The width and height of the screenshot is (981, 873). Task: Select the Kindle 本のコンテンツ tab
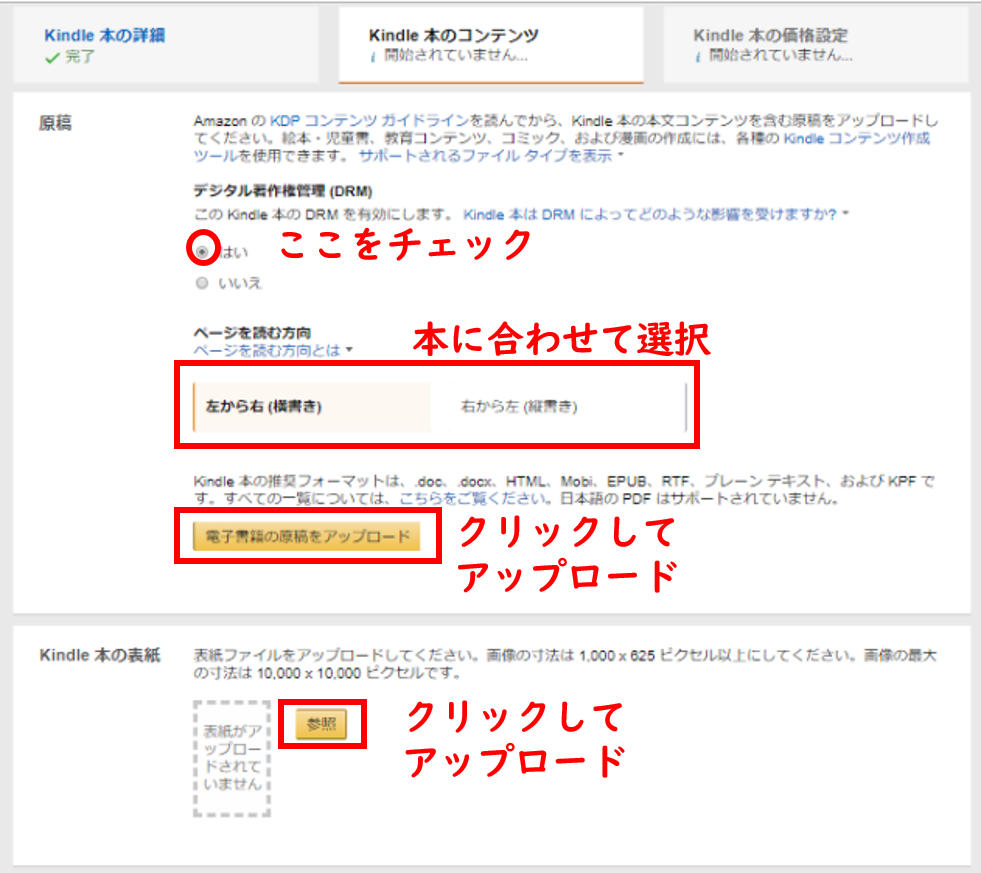(x=491, y=45)
